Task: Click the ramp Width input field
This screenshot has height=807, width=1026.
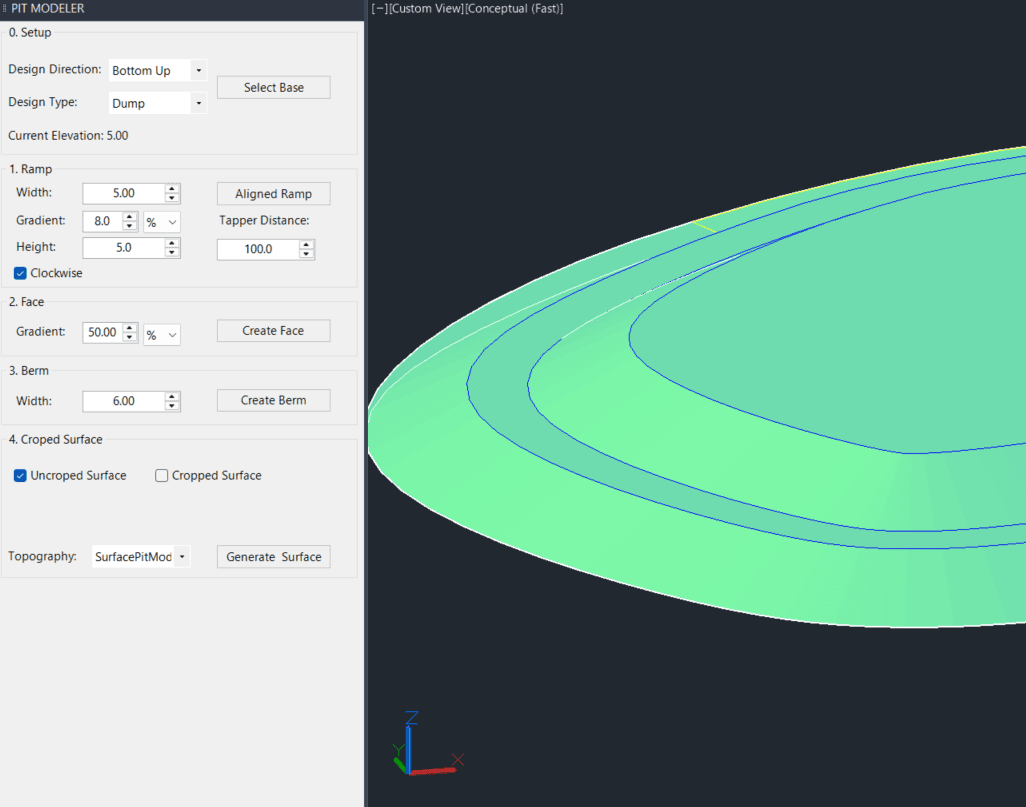Action: 123,193
